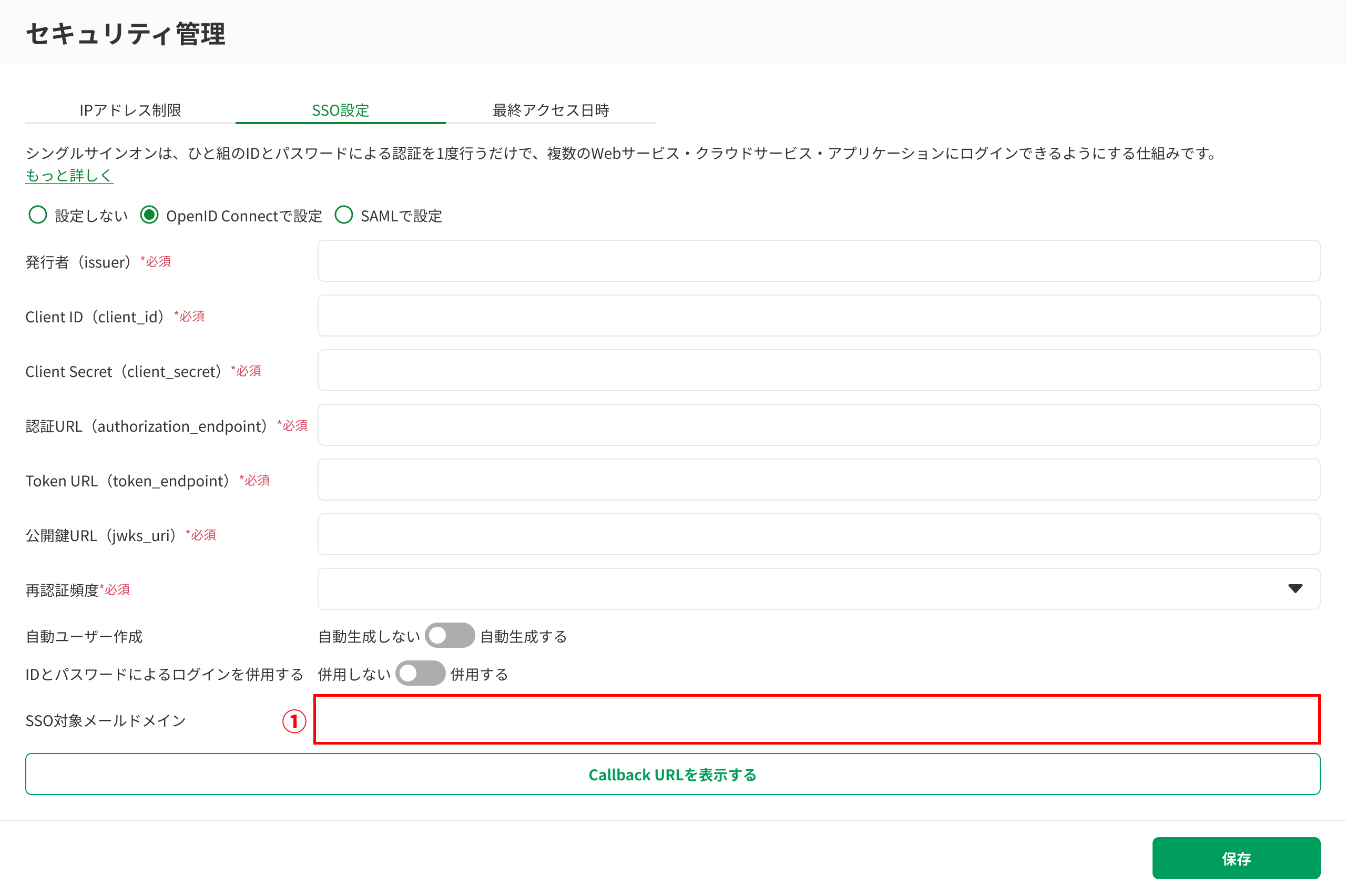
Task: Click the 認証URL authorization_endpoint field
Action: point(819,425)
